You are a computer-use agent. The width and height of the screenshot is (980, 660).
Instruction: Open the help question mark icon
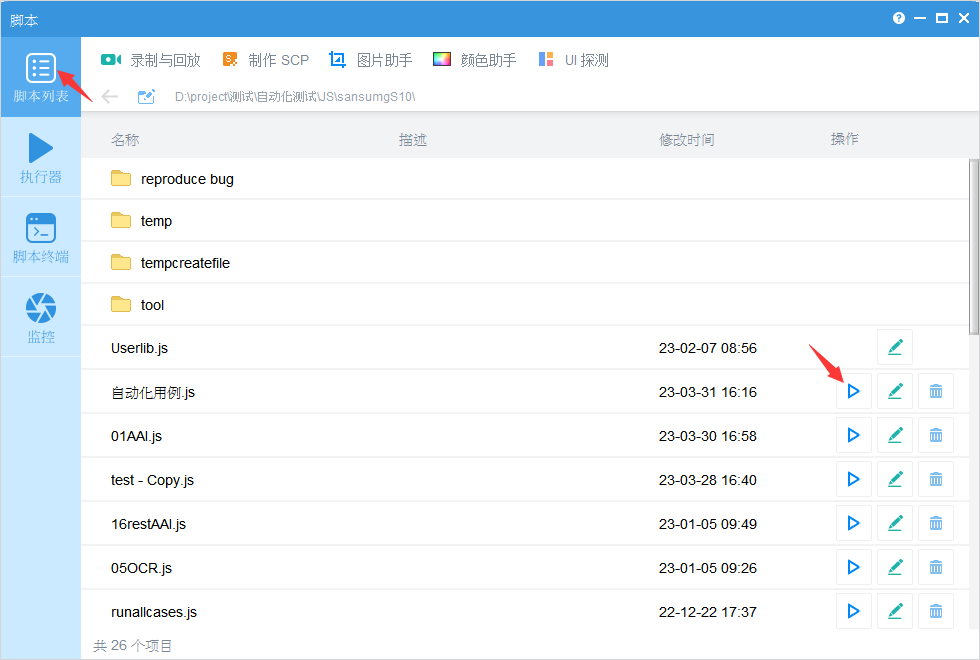pos(899,18)
